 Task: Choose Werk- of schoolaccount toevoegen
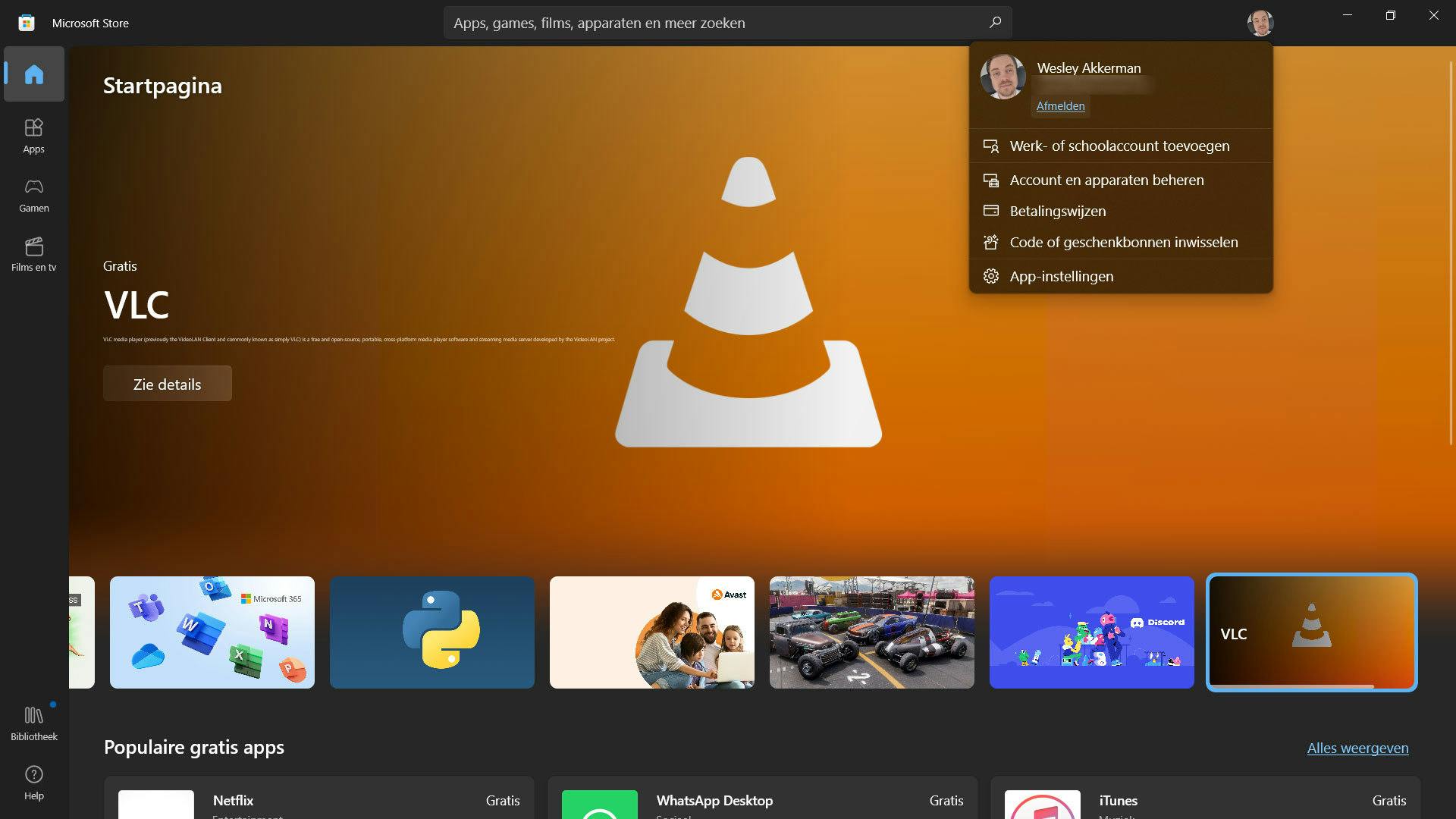1119,146
